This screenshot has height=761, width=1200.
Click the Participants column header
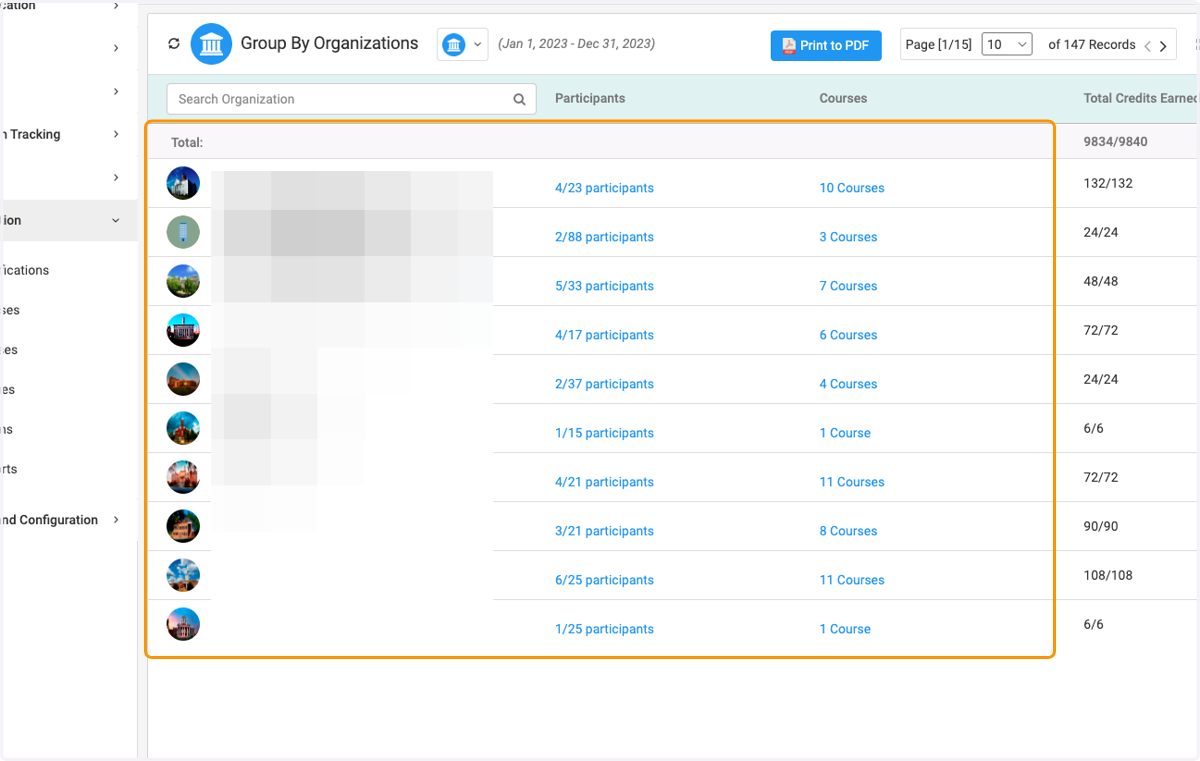click(x=590, y=98)
